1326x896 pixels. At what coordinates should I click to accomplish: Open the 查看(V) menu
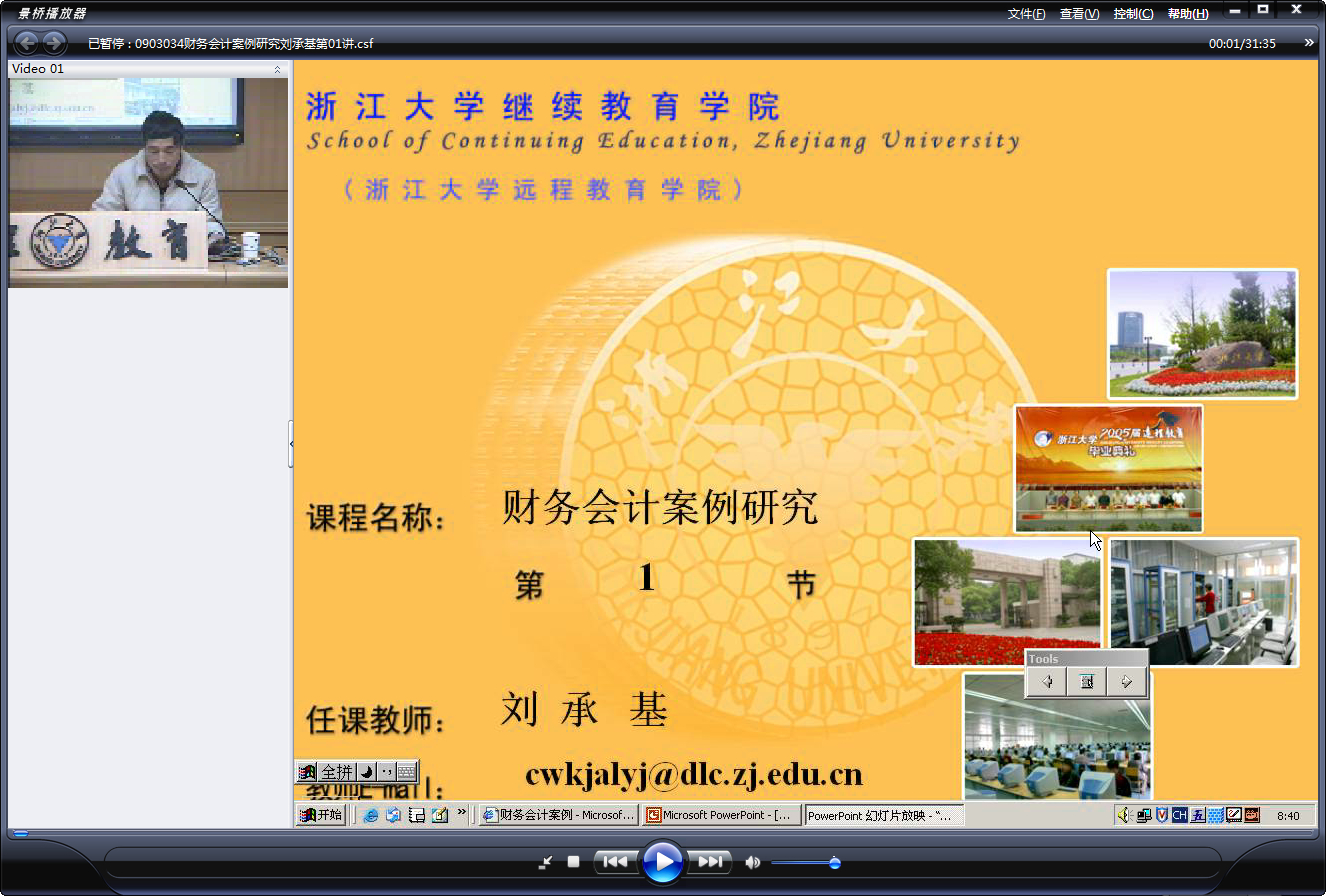tap(1079, 13)
